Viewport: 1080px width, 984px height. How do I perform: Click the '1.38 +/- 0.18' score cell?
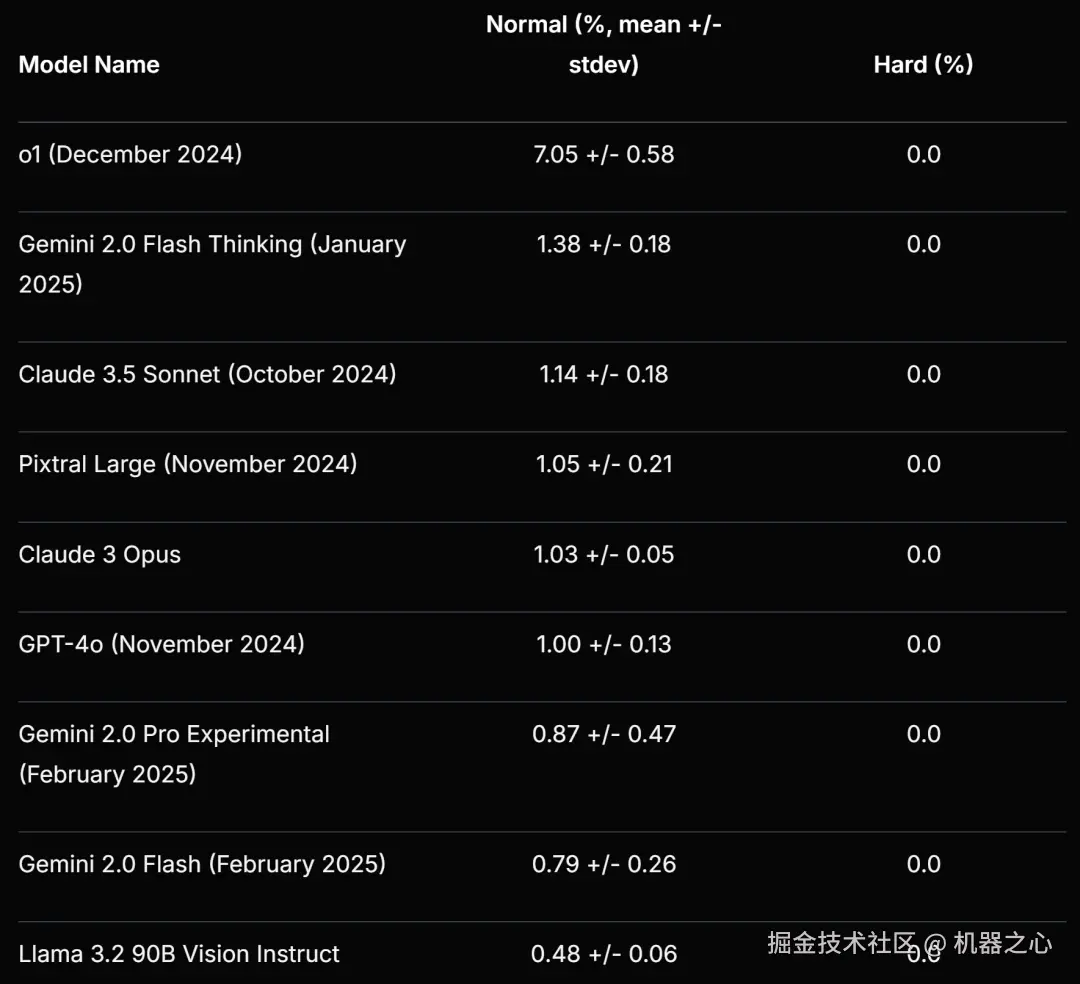603,244
